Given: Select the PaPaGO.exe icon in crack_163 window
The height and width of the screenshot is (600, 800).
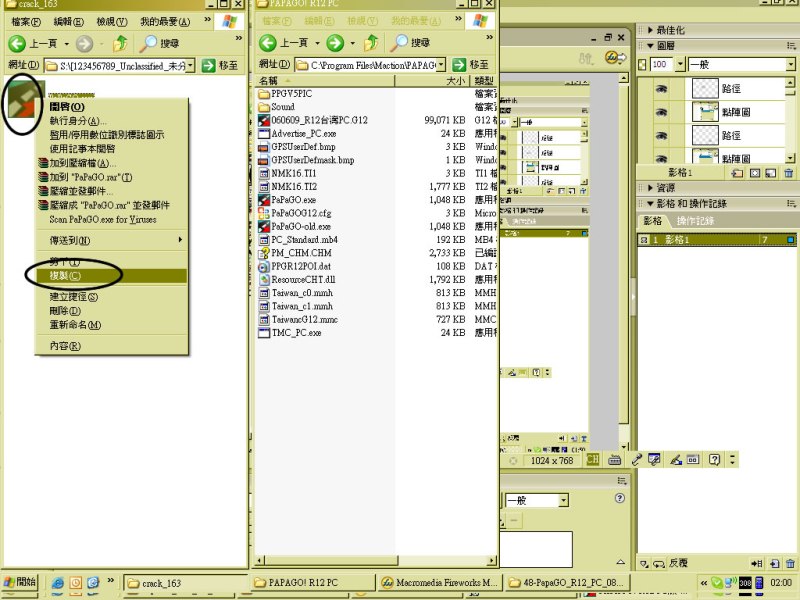Looking at the screenshot, I should [x=22, y=99].
